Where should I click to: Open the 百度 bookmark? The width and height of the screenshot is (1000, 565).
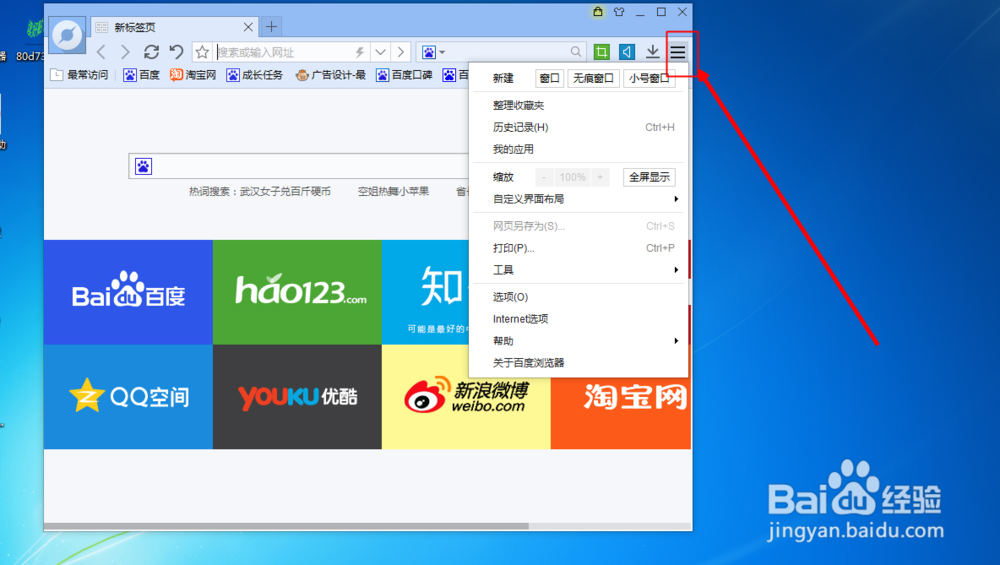[142, 75]
